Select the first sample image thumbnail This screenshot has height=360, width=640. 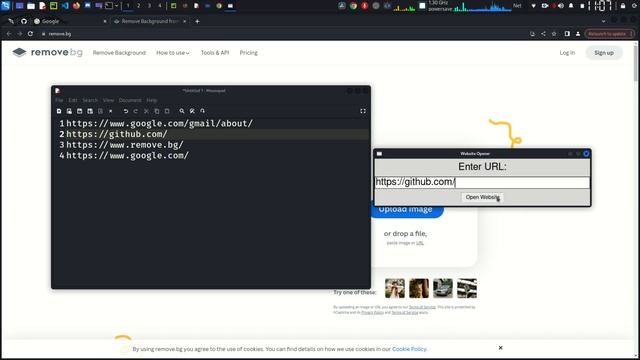pyautogui.click(x=395, y=288)
